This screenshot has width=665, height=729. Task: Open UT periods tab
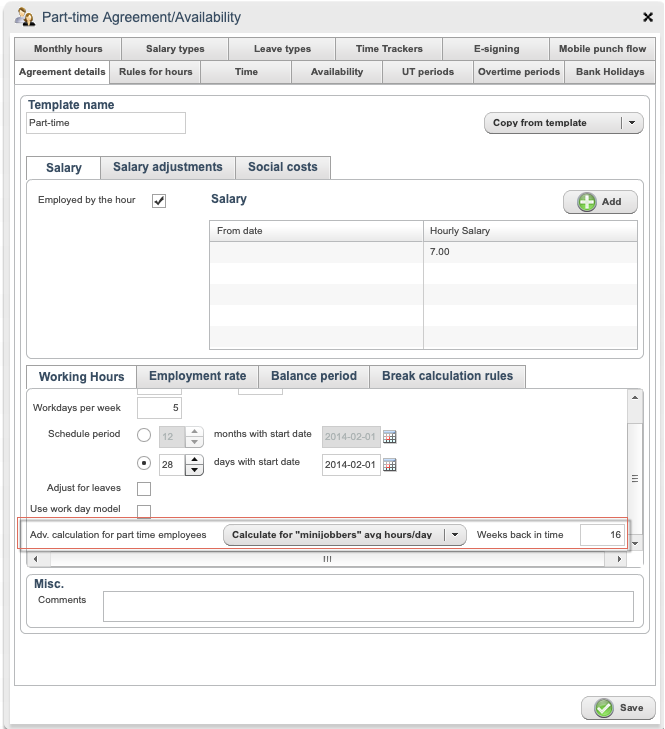tap(428, 72)
